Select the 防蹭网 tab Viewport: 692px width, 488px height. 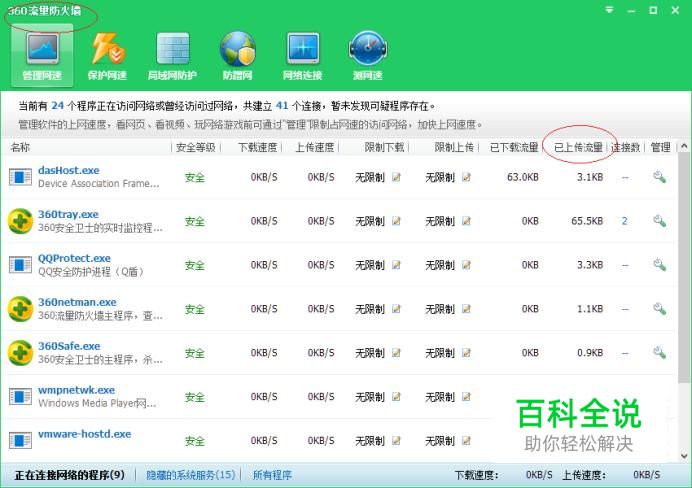tap(237, 56)
